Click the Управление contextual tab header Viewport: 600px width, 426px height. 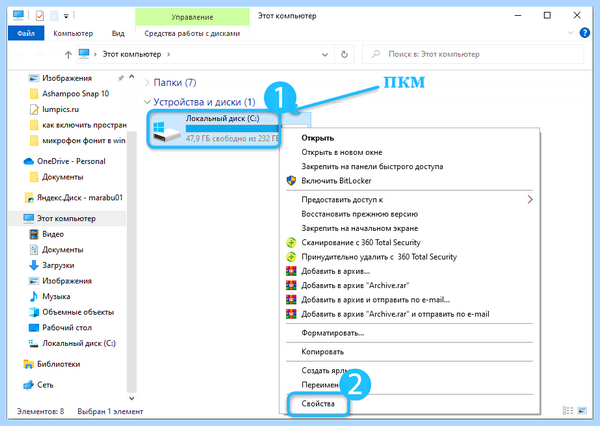click(x=192, y=17)
